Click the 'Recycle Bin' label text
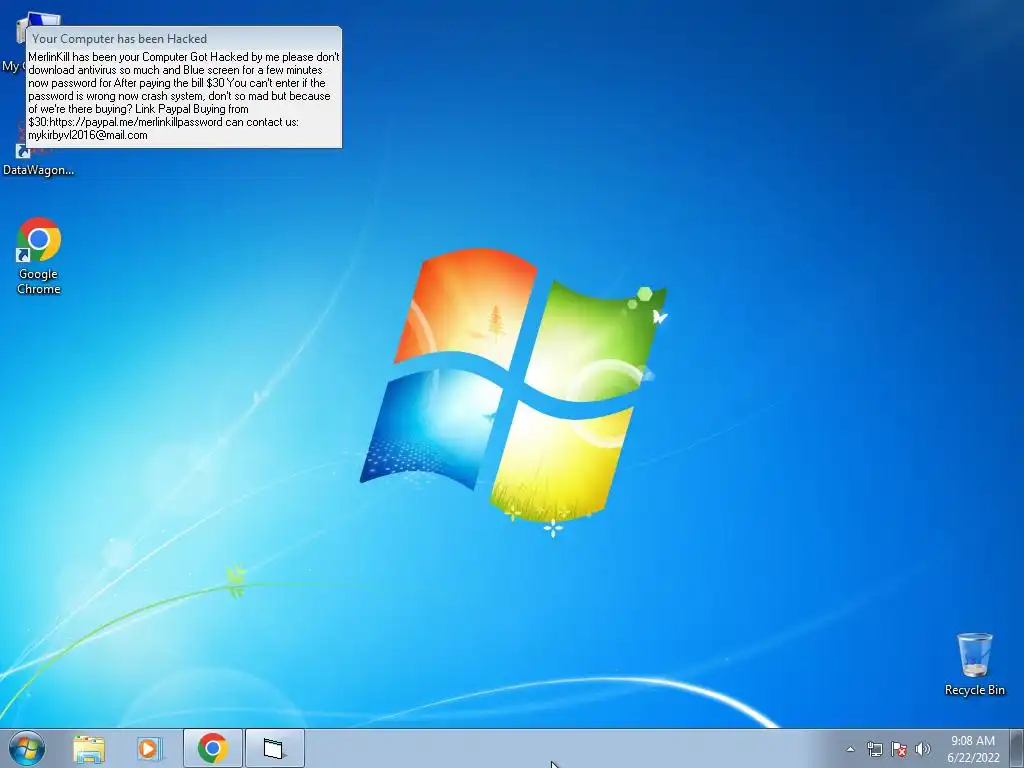 click(x=974, y=690)
